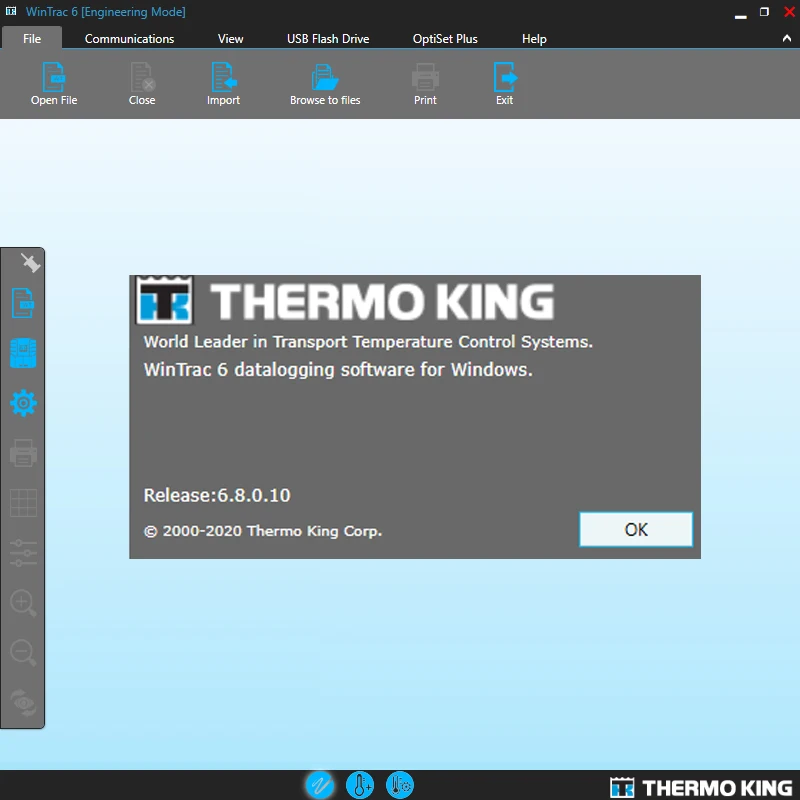Click the sidebar table grid icon

click(x=23, y=503)
